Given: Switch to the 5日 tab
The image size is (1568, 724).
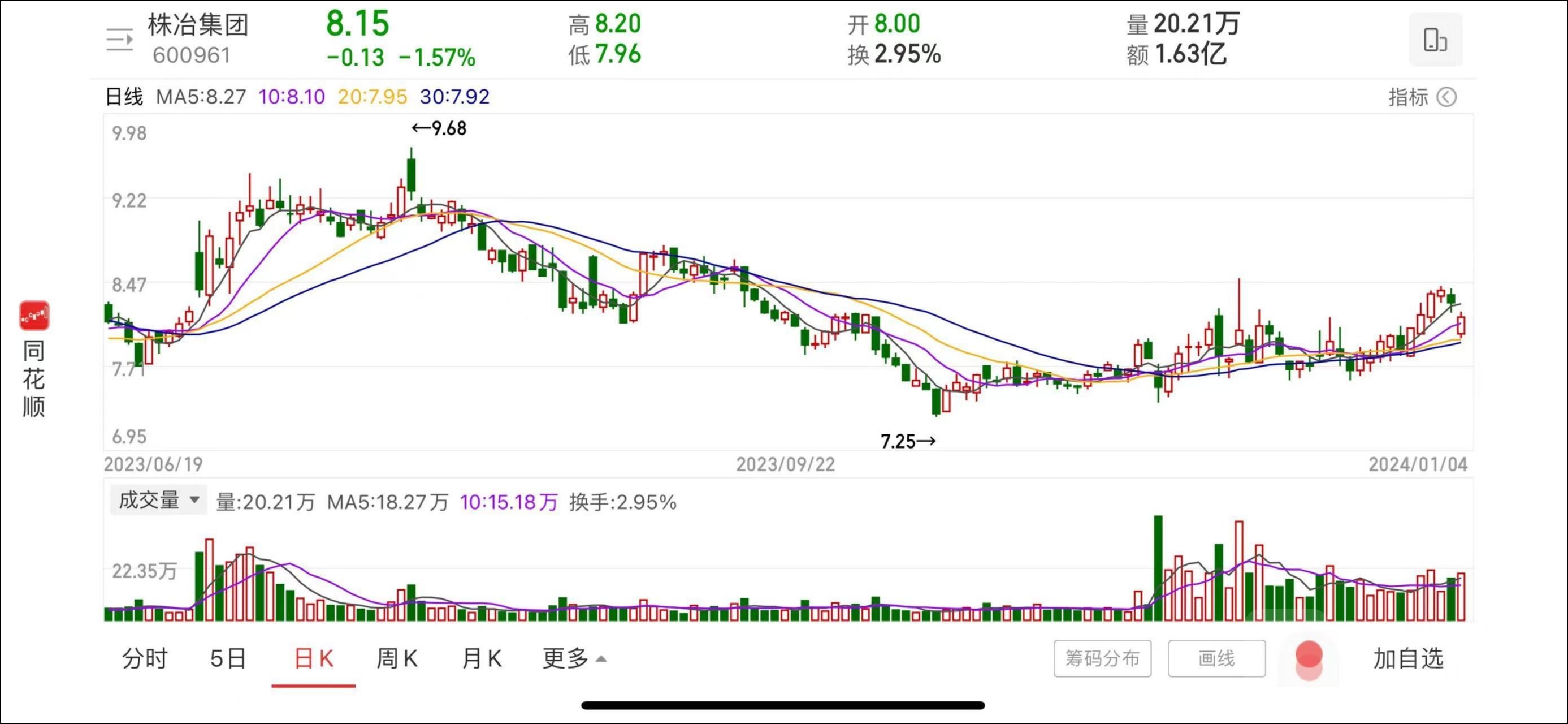Looking at the screenshot, I should tap(228, 658).
